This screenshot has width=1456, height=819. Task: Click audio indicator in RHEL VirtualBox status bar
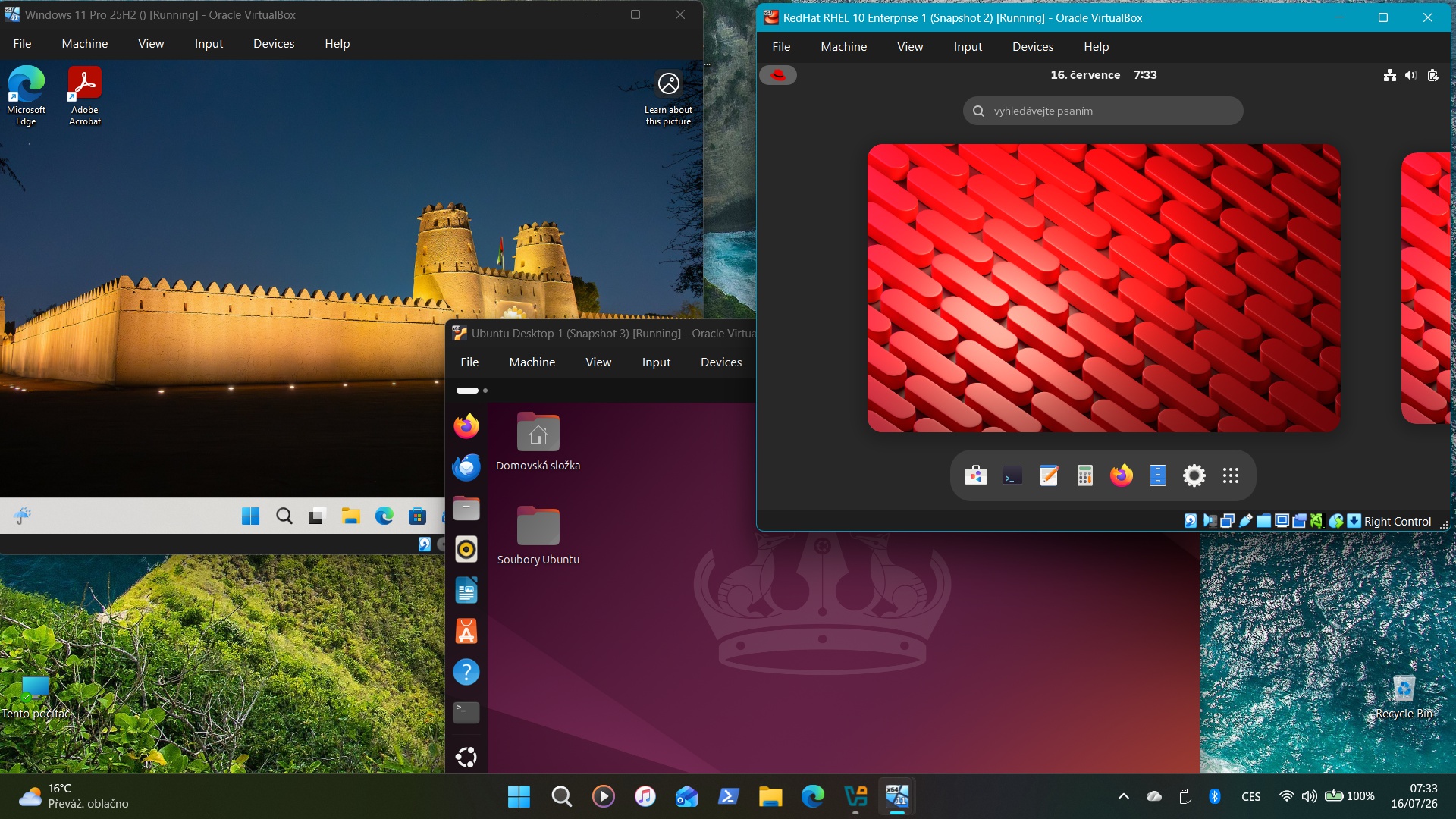(1210, 521)
